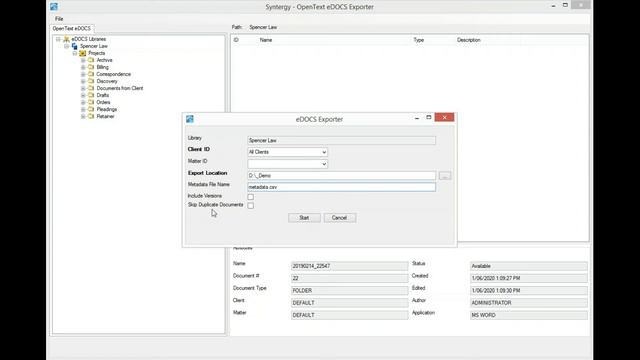Expand the Discovery folder

point(83,81)
